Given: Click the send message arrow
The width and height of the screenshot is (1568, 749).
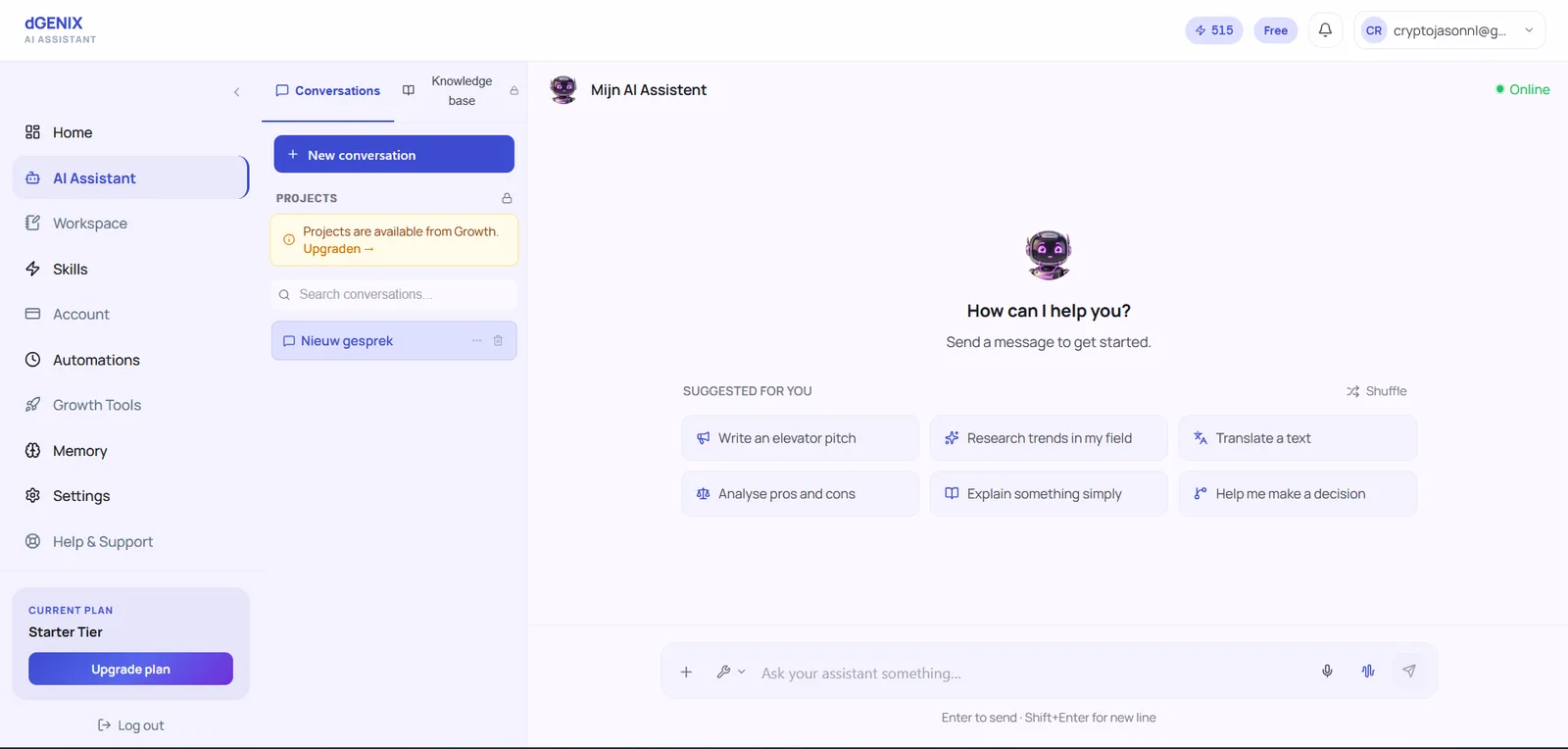Looking at the screenshot, I should 1409,672.
